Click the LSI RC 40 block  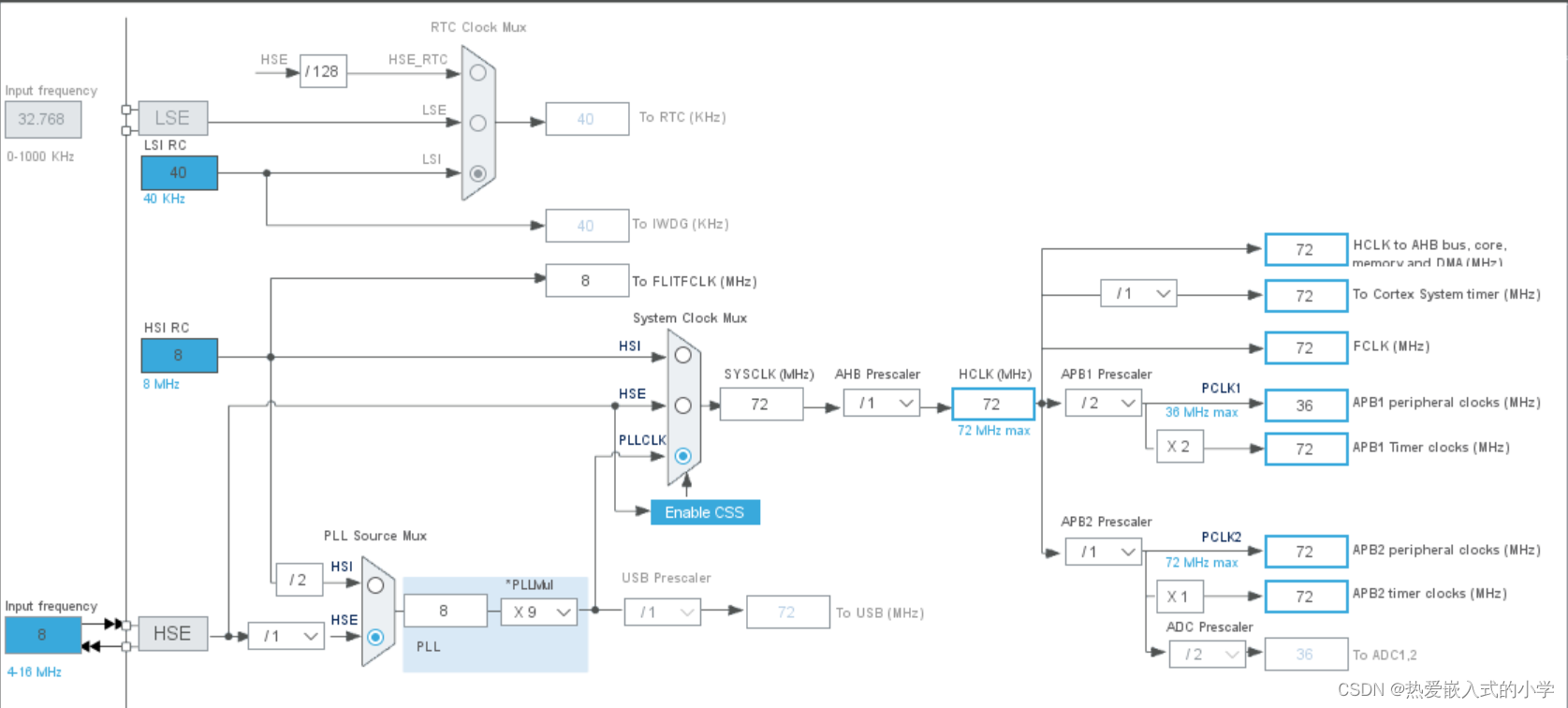(x=180, y=173)
